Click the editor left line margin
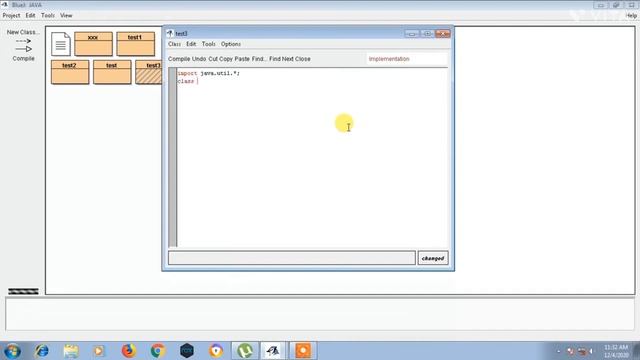This screenshot has height=360, width=640. (x=173, y=158)
